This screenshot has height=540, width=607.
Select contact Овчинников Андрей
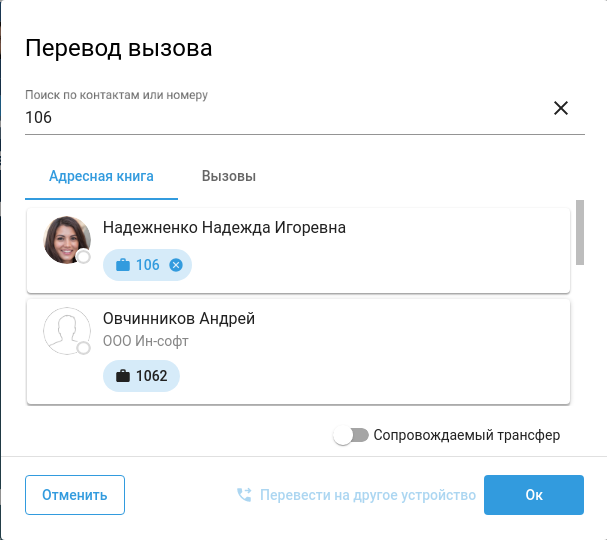click(x=179, y=319)
